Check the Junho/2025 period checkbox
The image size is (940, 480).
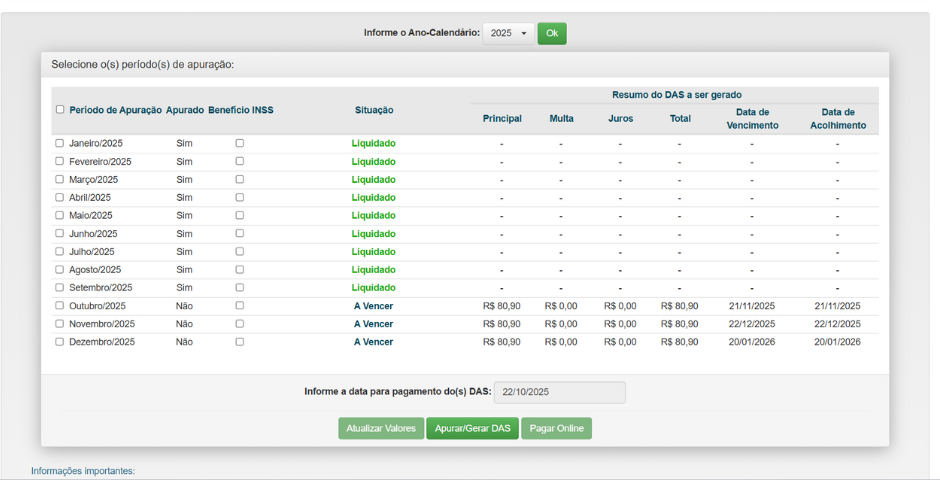60,234
